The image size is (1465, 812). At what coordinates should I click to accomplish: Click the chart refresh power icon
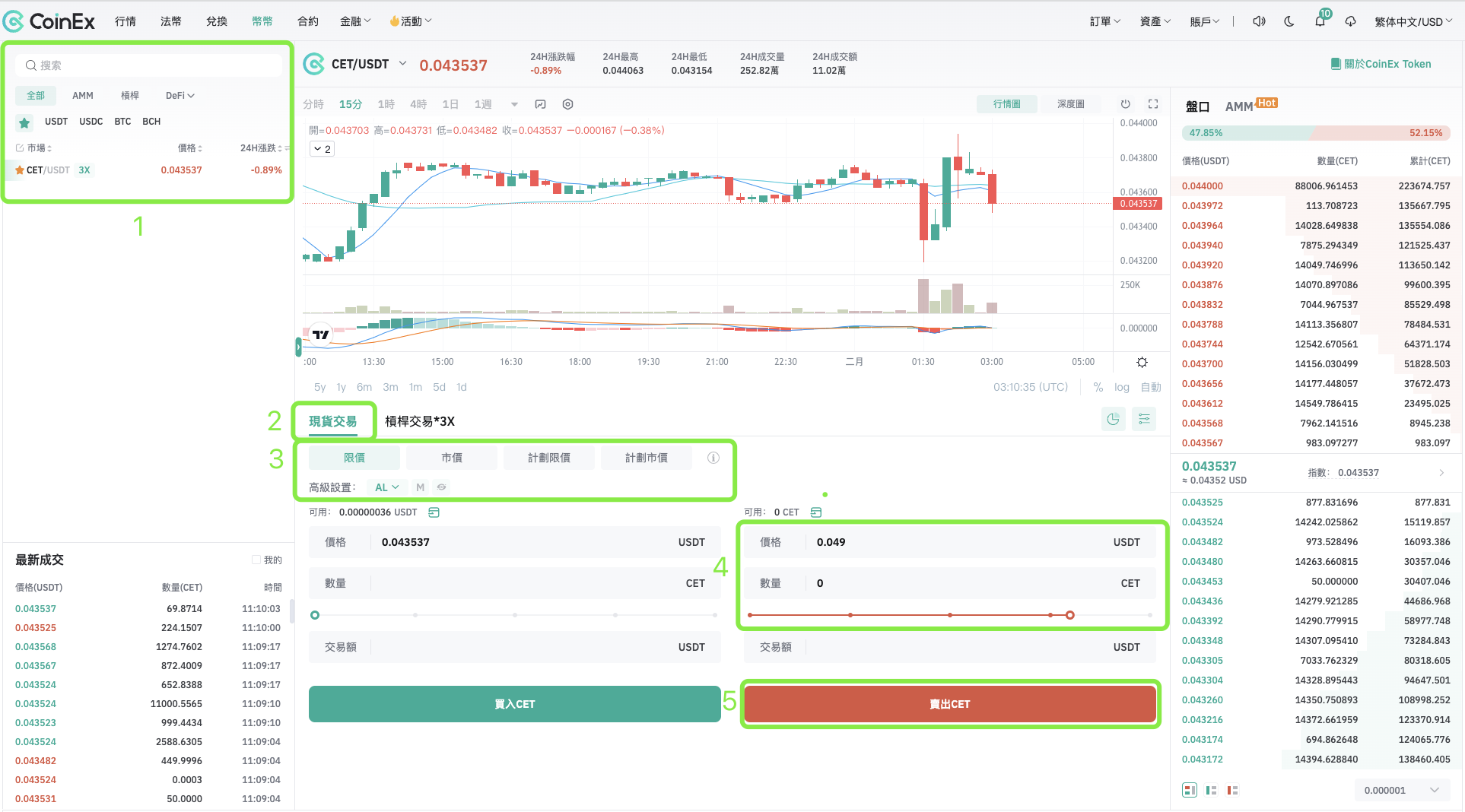(x=1126, y=104)
